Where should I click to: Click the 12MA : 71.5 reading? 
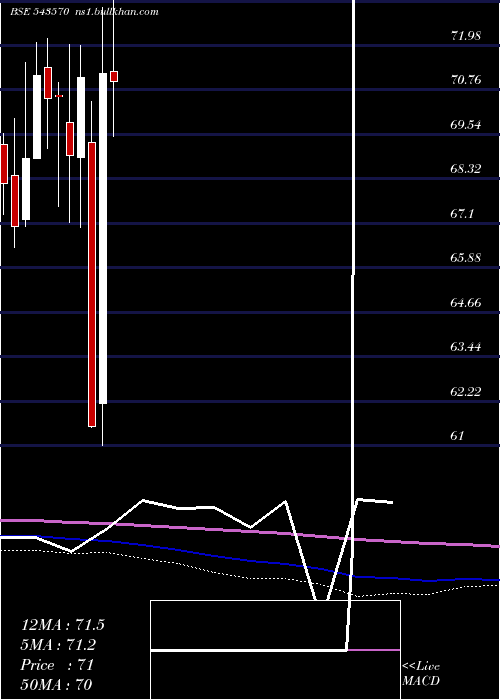[x=62, y=625]
